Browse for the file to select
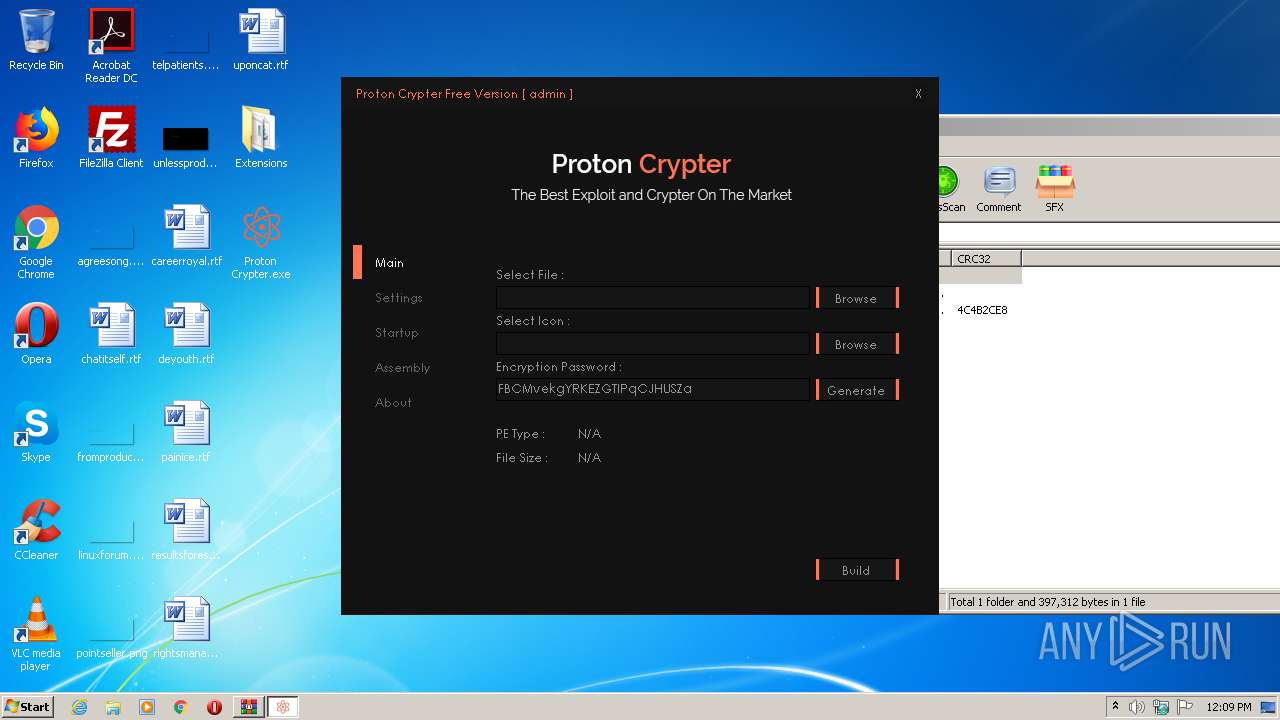The height and width of the screenshot is (720, 1280). 857,298
